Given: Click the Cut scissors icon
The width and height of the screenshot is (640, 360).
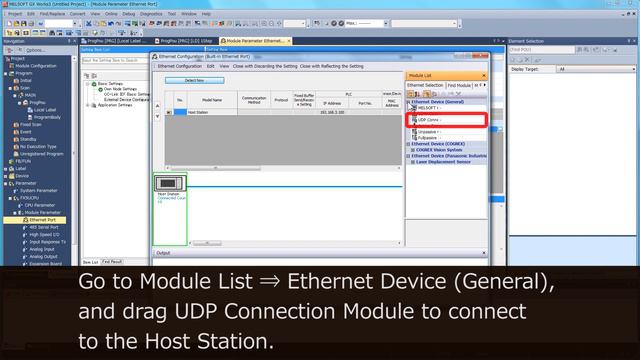Looking at the screenshot, I should coord(89,24).
